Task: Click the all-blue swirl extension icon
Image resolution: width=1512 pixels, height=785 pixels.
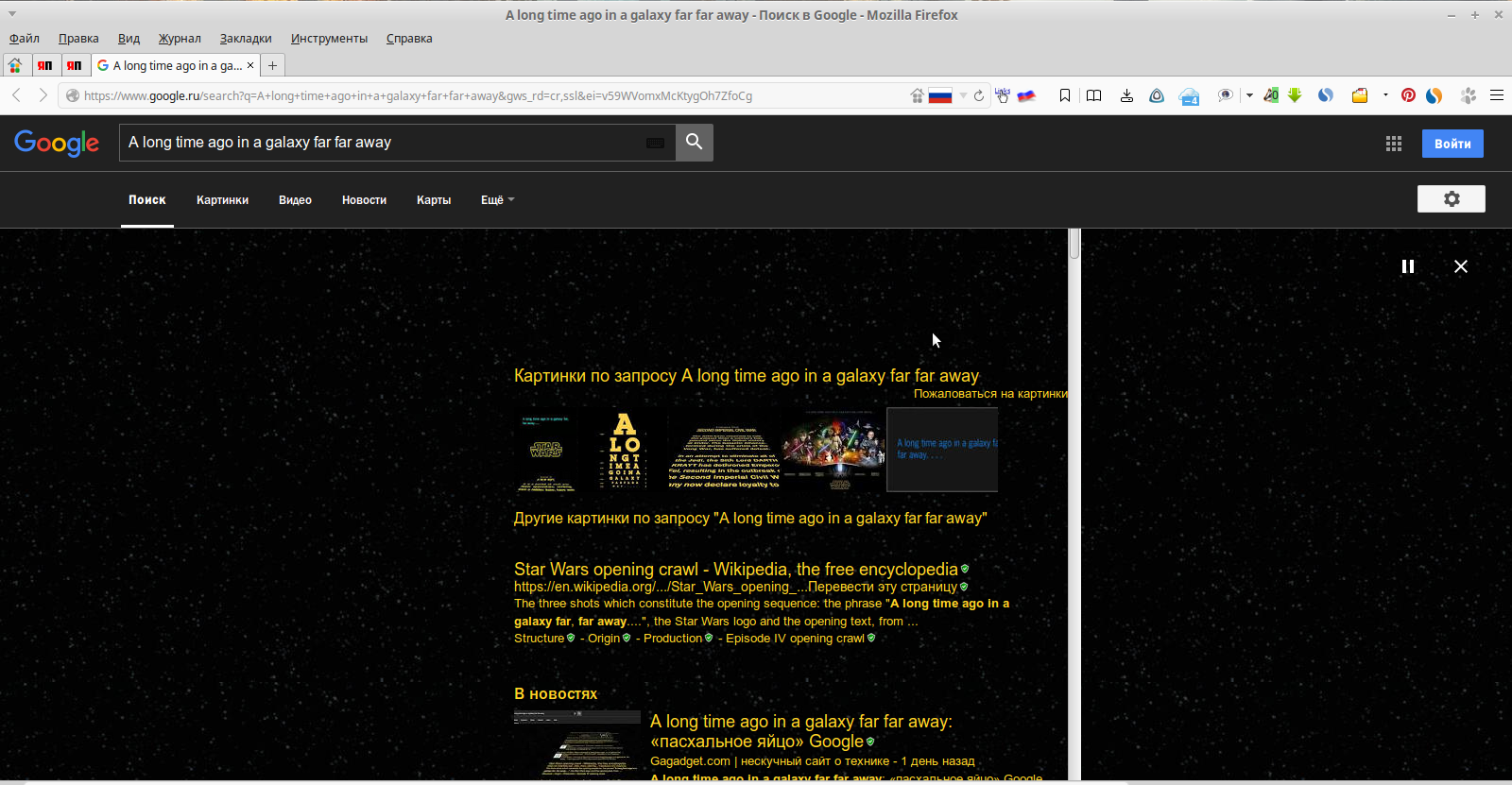Action: point(1326,95)
